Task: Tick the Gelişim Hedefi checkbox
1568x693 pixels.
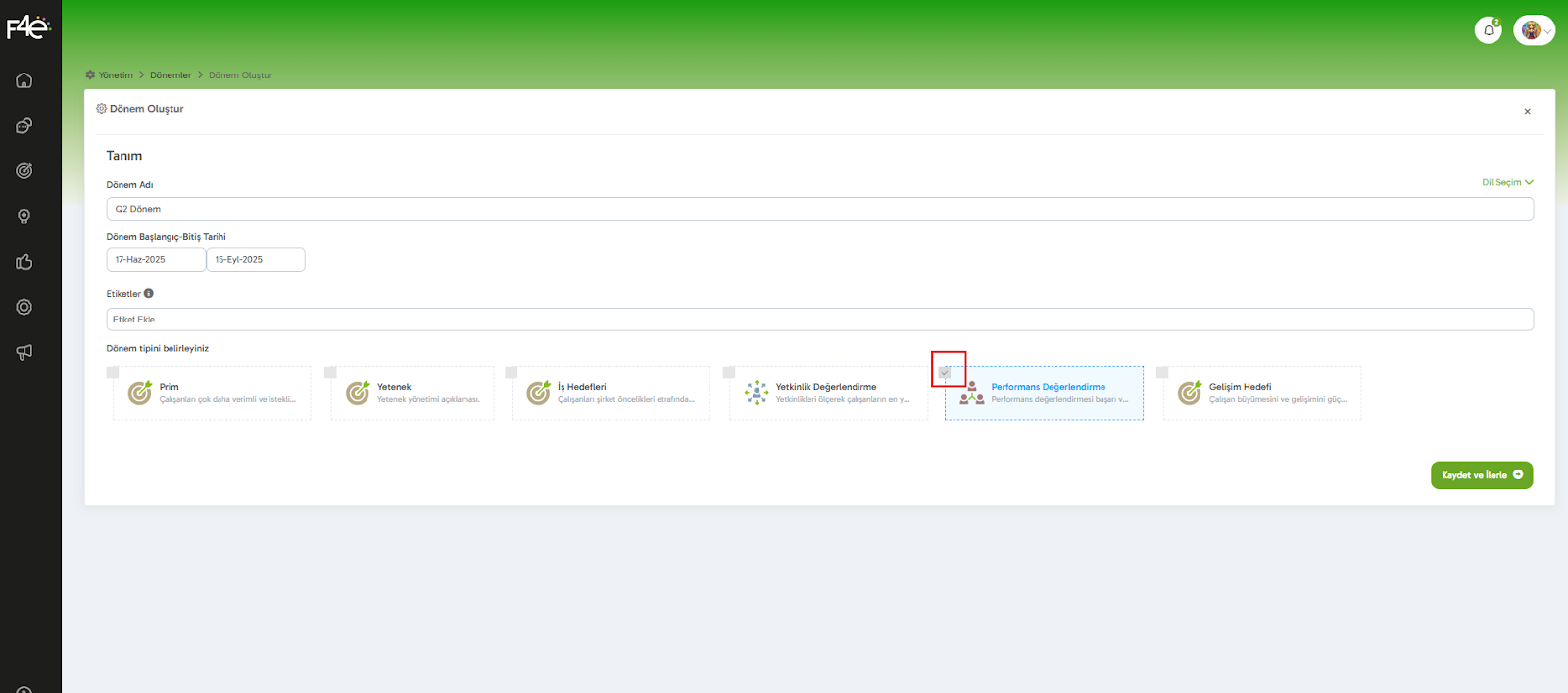Action: (x=1162, y=372)
